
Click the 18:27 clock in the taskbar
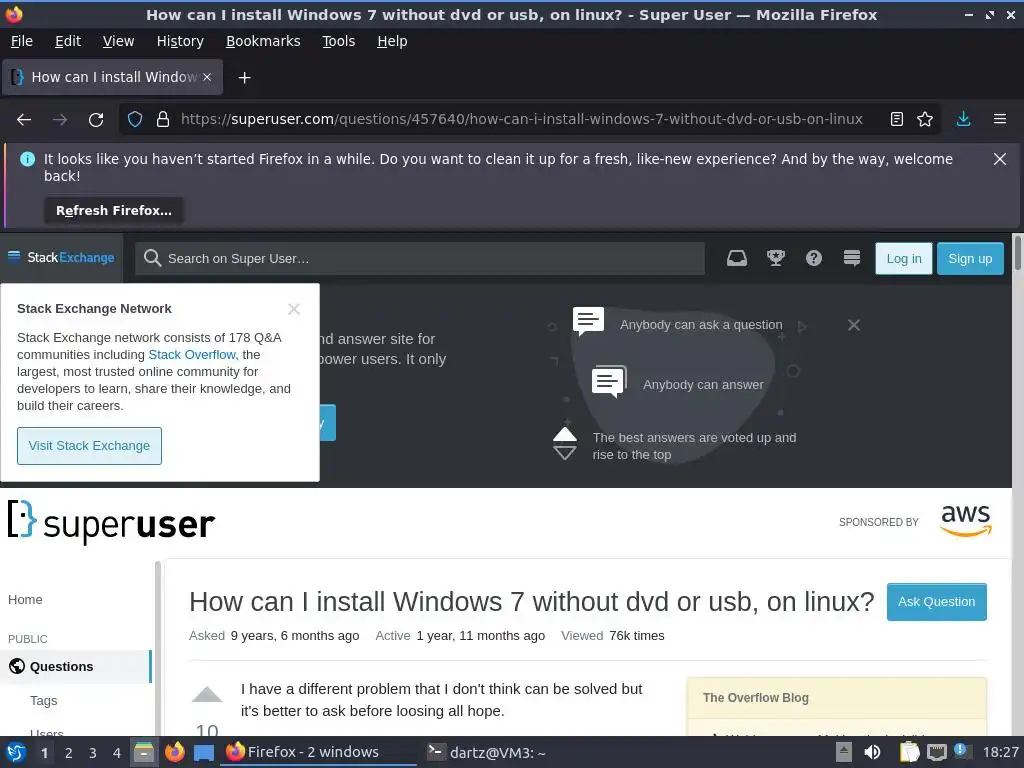[x=1000, y=752]
